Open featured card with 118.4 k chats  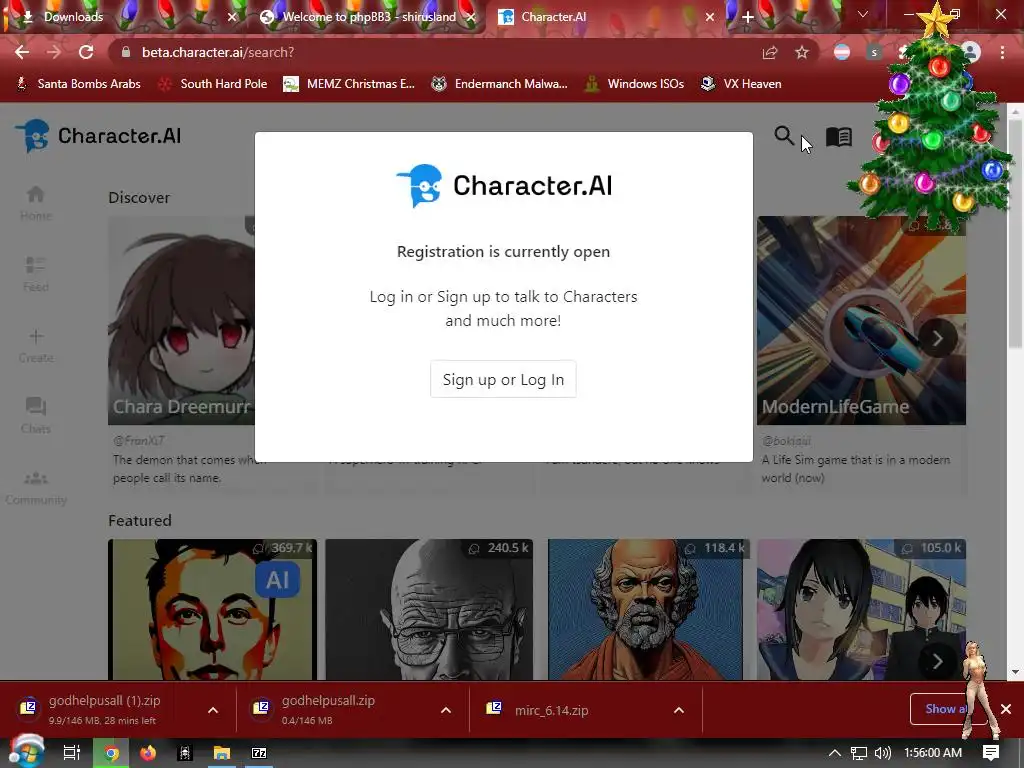(x=646, y=609)
